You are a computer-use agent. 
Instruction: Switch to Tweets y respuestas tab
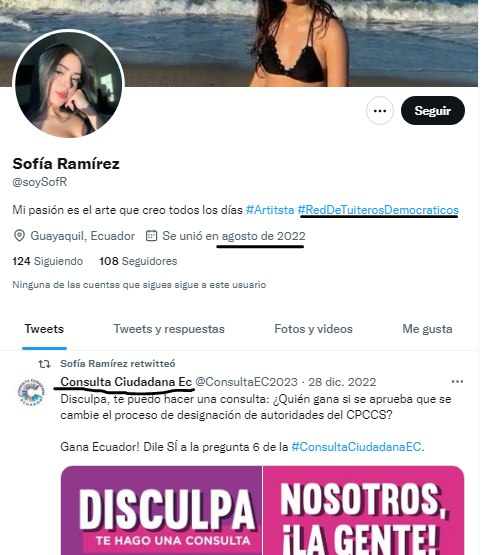point(169,329)
